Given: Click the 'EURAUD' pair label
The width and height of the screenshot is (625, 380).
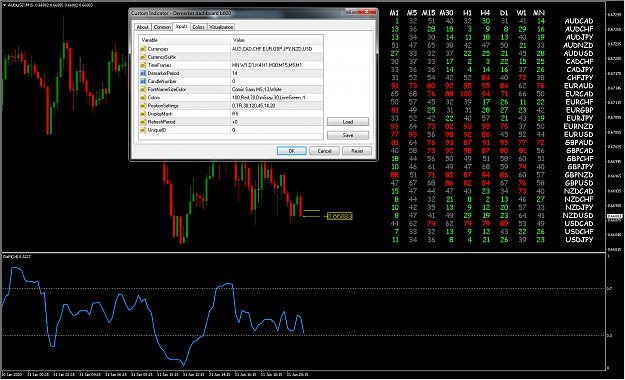Looking at the screenshot, I should 579,86.
